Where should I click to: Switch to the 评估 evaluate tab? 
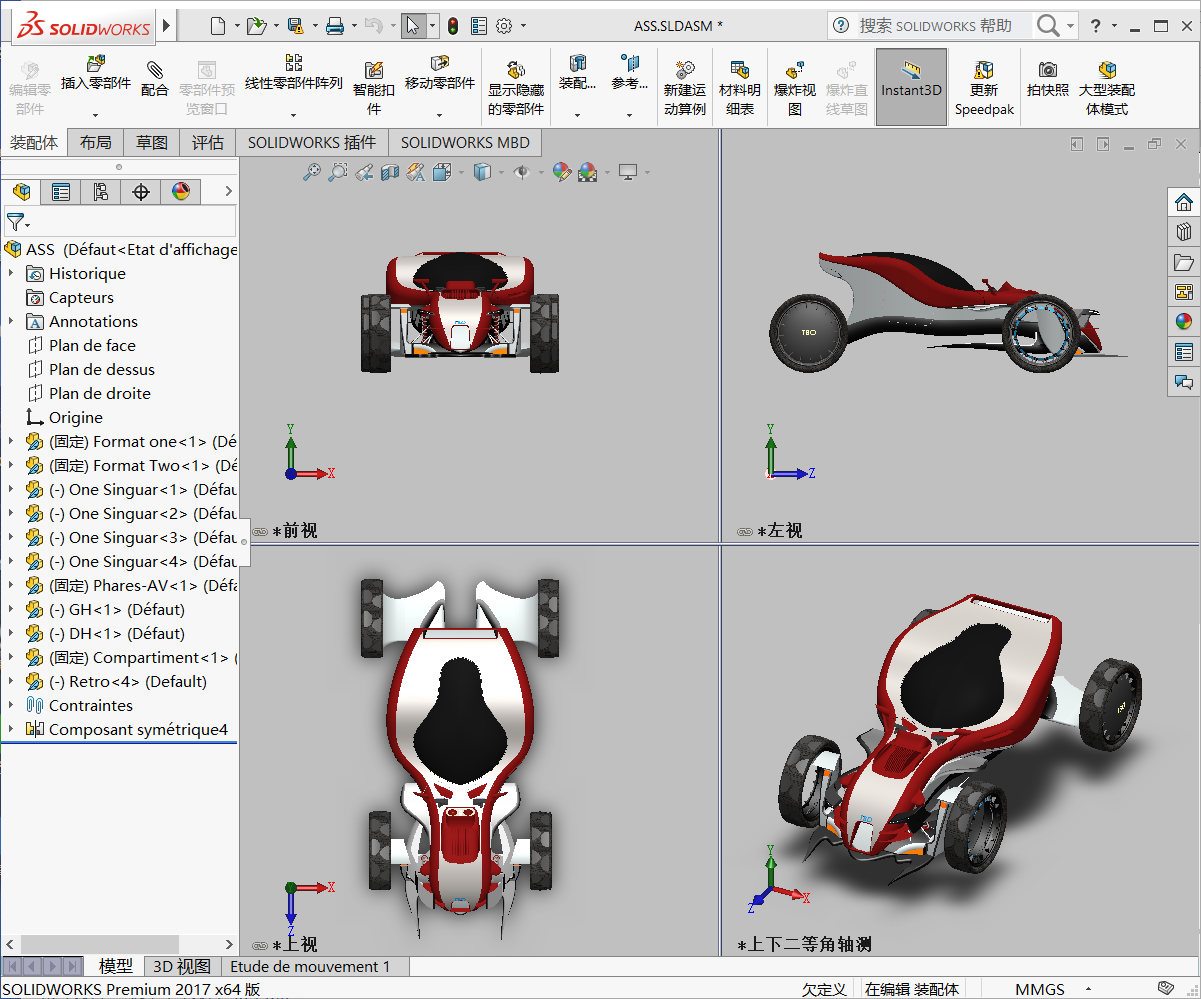coord(208,143)
